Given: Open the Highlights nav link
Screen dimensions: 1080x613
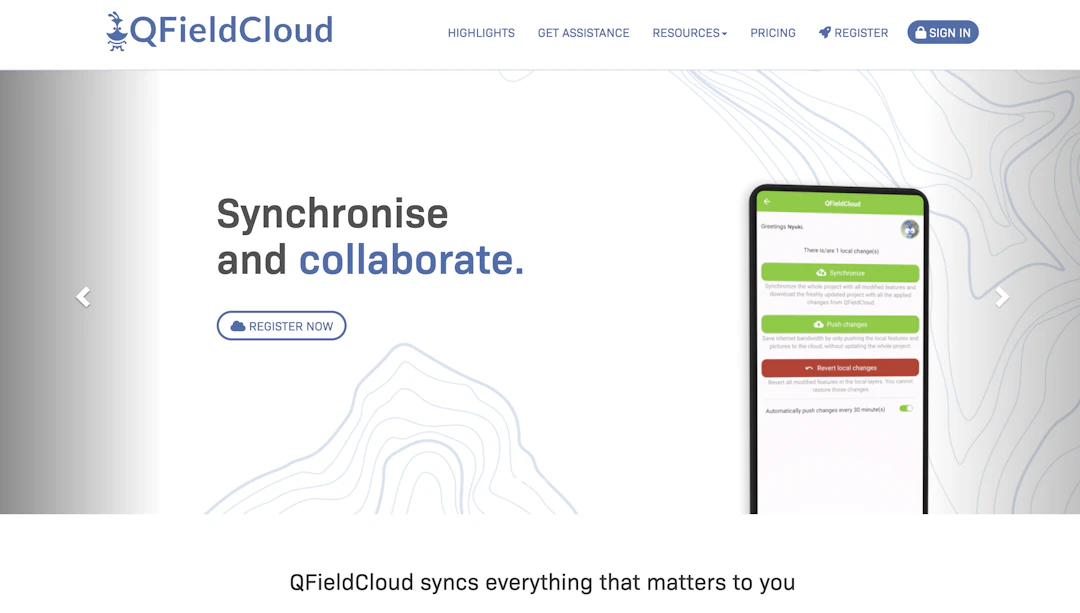Looking at the screenshot, I should tap(481, 33).
